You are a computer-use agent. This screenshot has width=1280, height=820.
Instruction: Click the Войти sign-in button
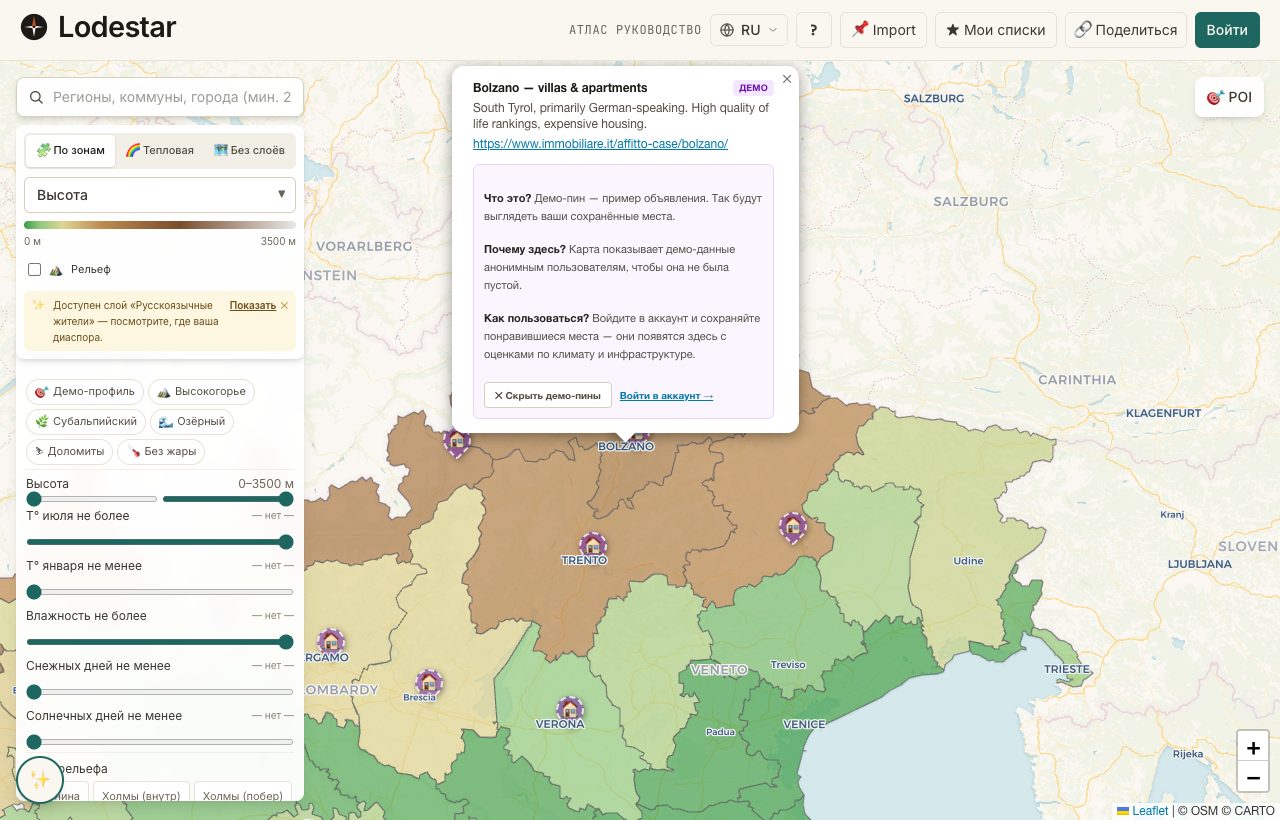[x=1227, y=30]
